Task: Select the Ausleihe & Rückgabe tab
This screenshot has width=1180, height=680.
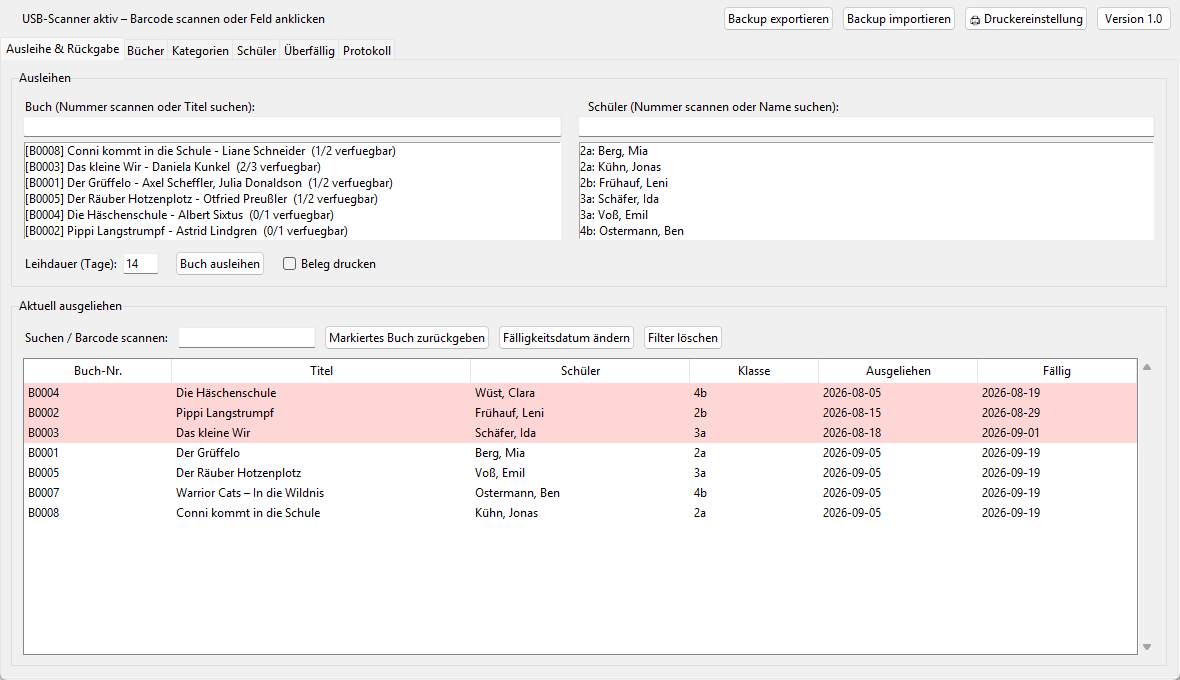Action: click(62, 49)
